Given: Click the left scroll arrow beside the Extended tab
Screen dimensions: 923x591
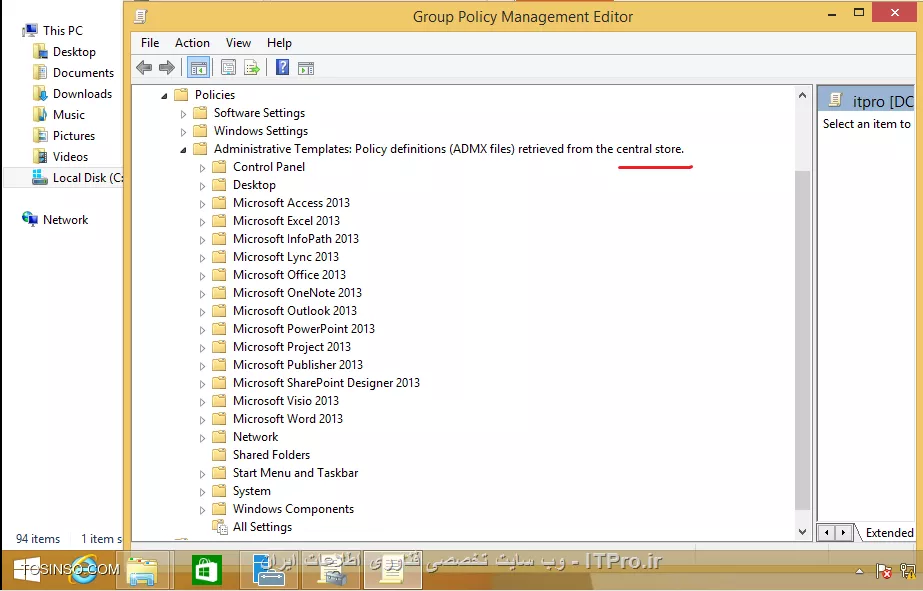Looking at the screenshot, I should coord(827,533).
